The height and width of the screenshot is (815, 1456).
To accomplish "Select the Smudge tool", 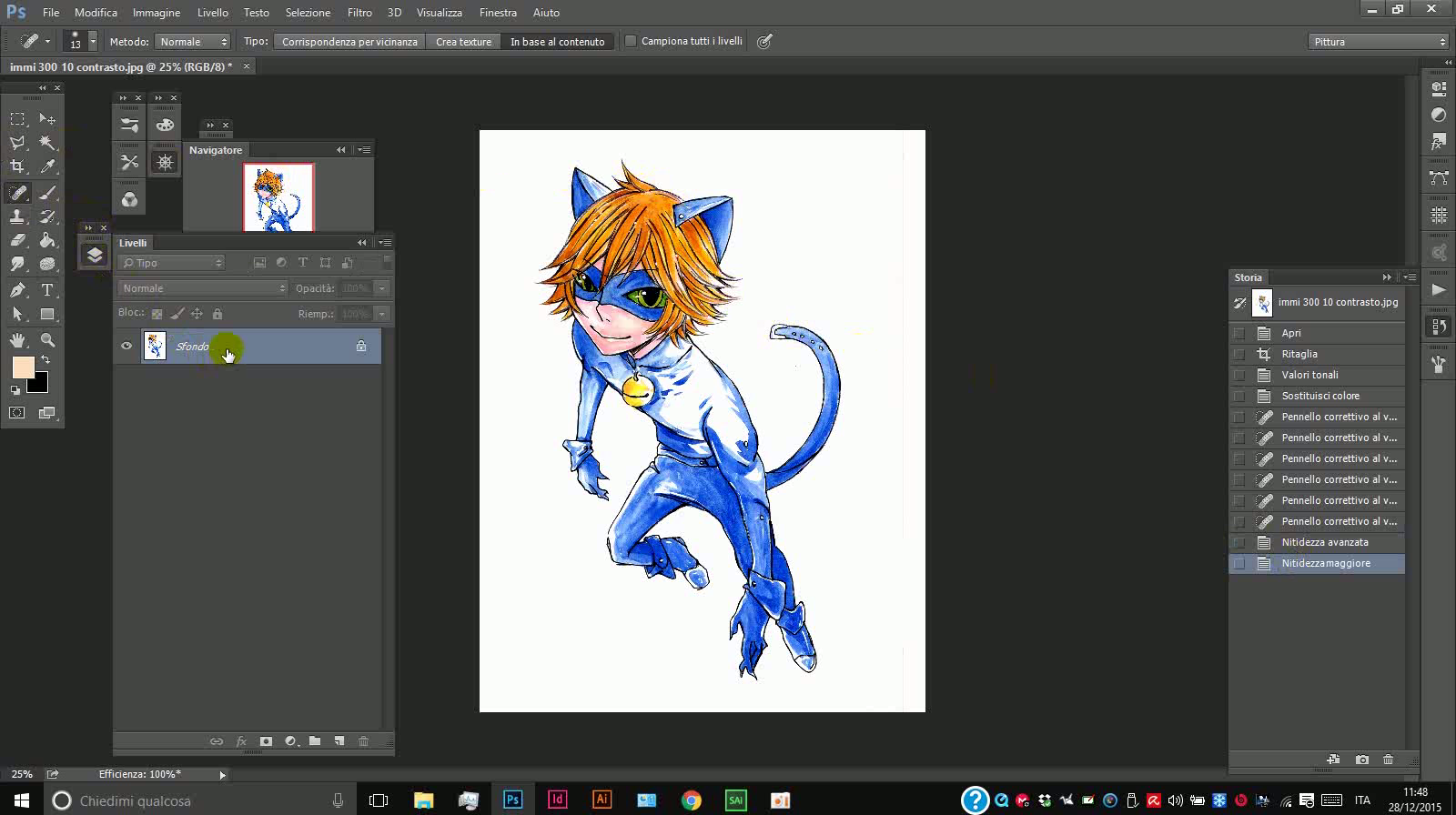I will [x=17, y=264].
